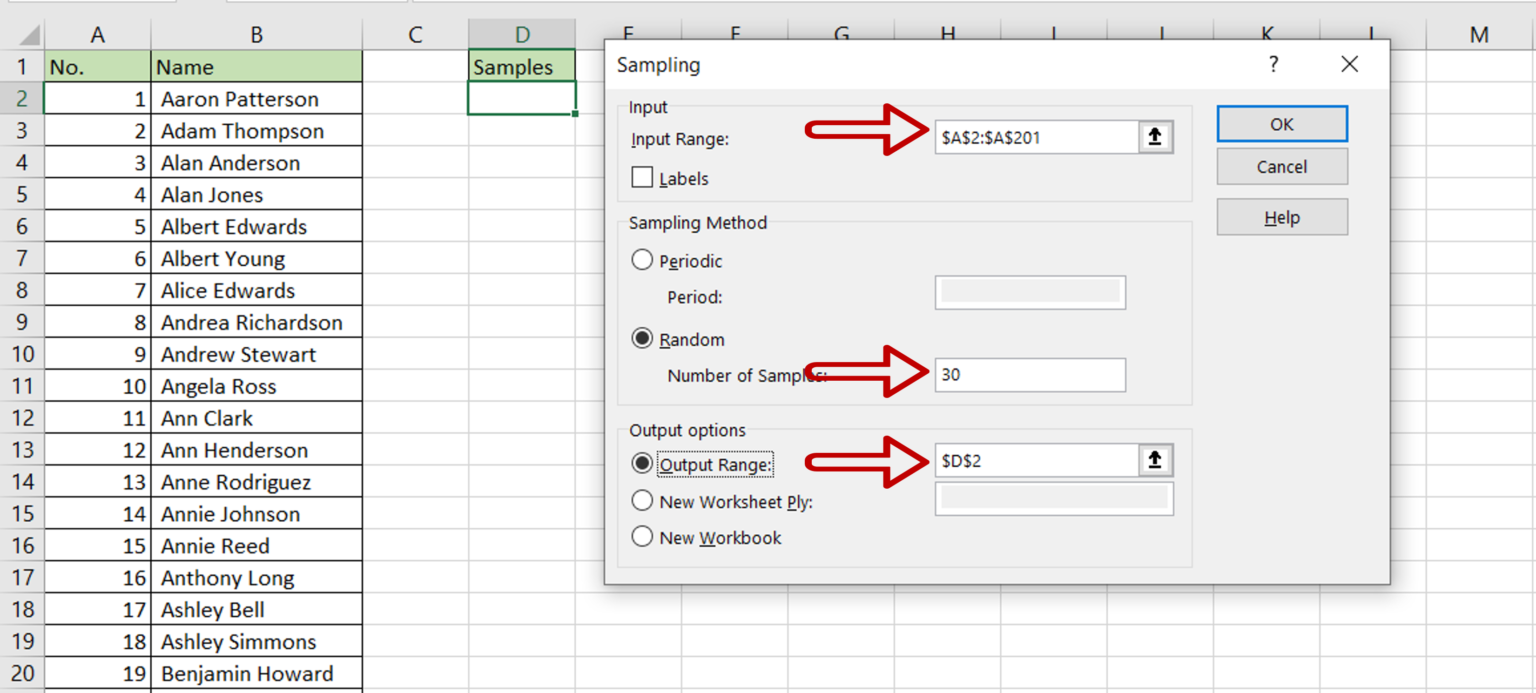Click the Sampling dialog help question mark
The width and height of the screenshot is (1536, 693).
point(1273,65)
